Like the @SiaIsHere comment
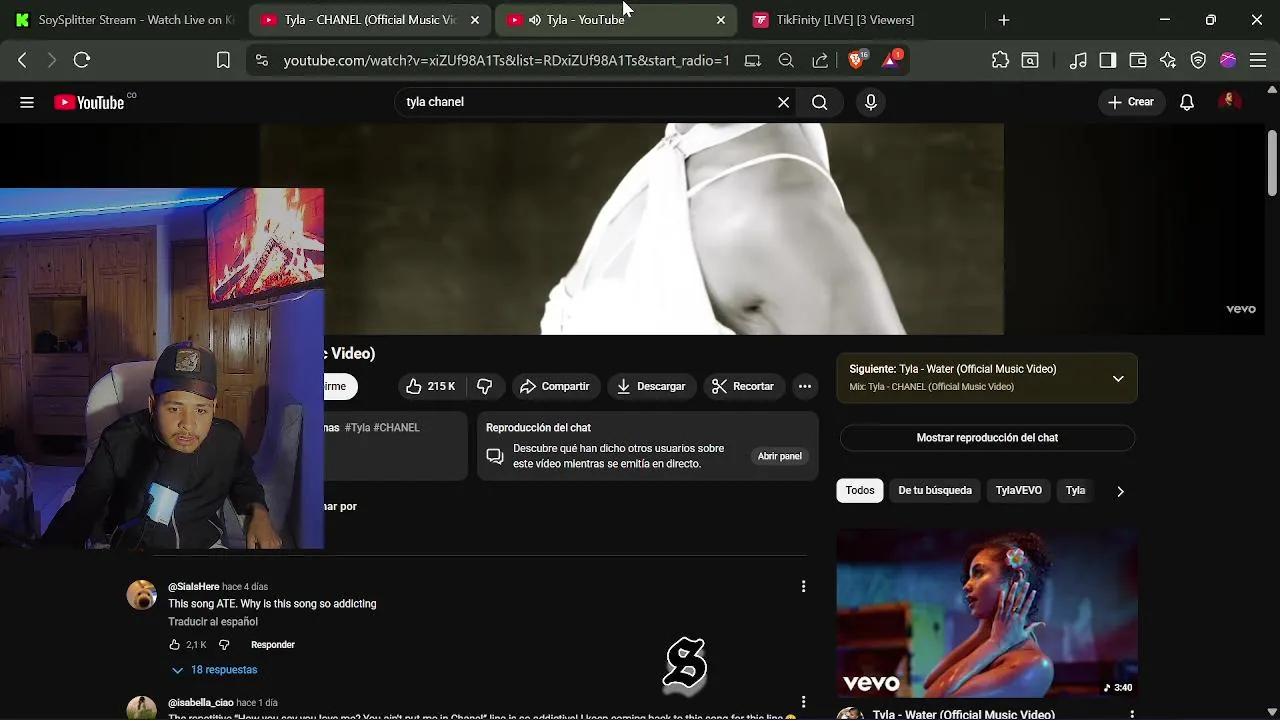The image size is (1280, 720). pyautogui.click(x=175, y=645)
